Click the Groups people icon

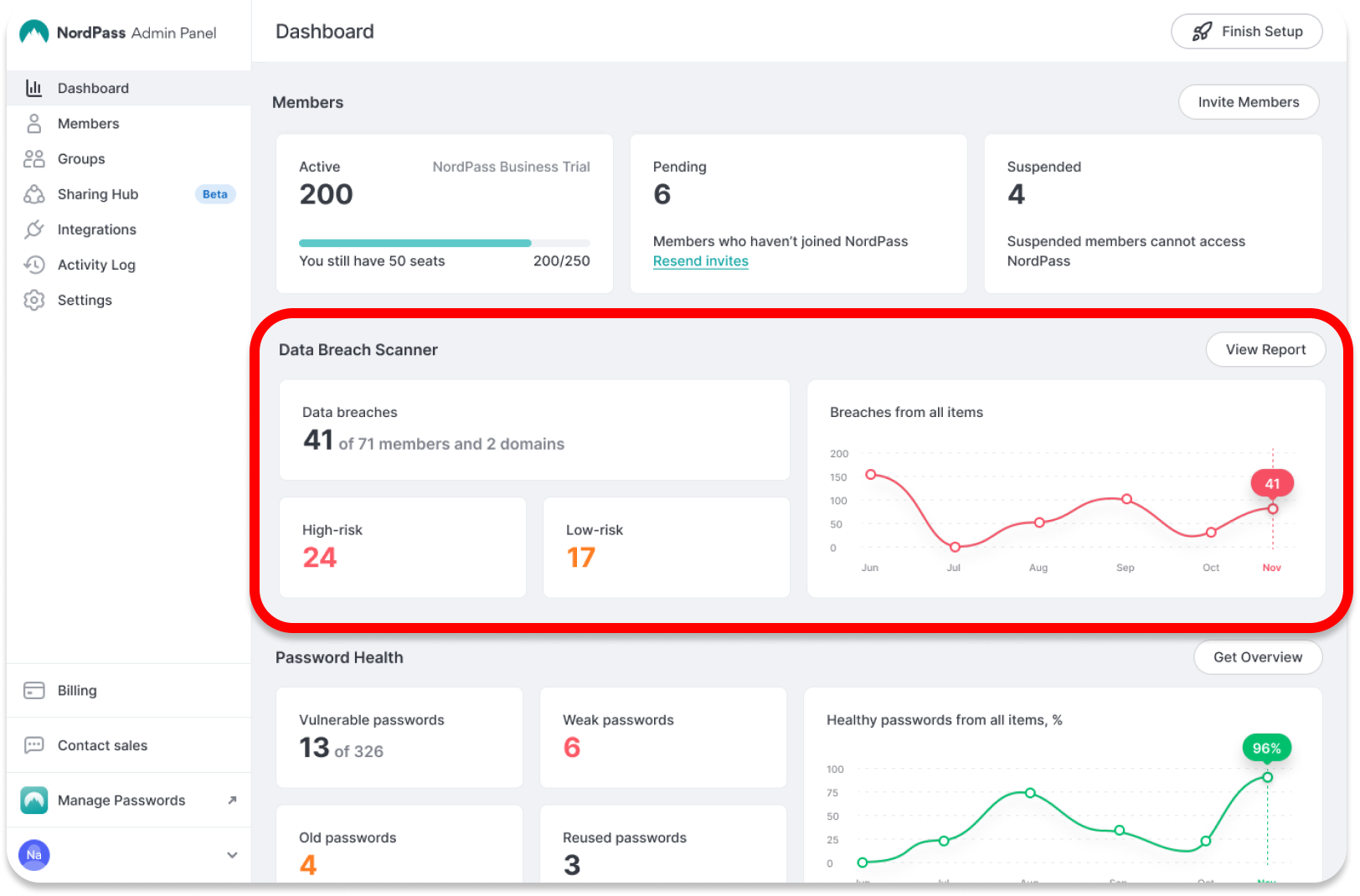(33, 159)
